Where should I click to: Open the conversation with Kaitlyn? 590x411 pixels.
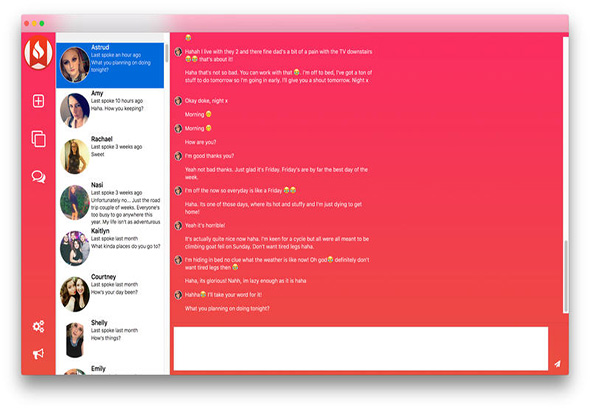point(110,248)
